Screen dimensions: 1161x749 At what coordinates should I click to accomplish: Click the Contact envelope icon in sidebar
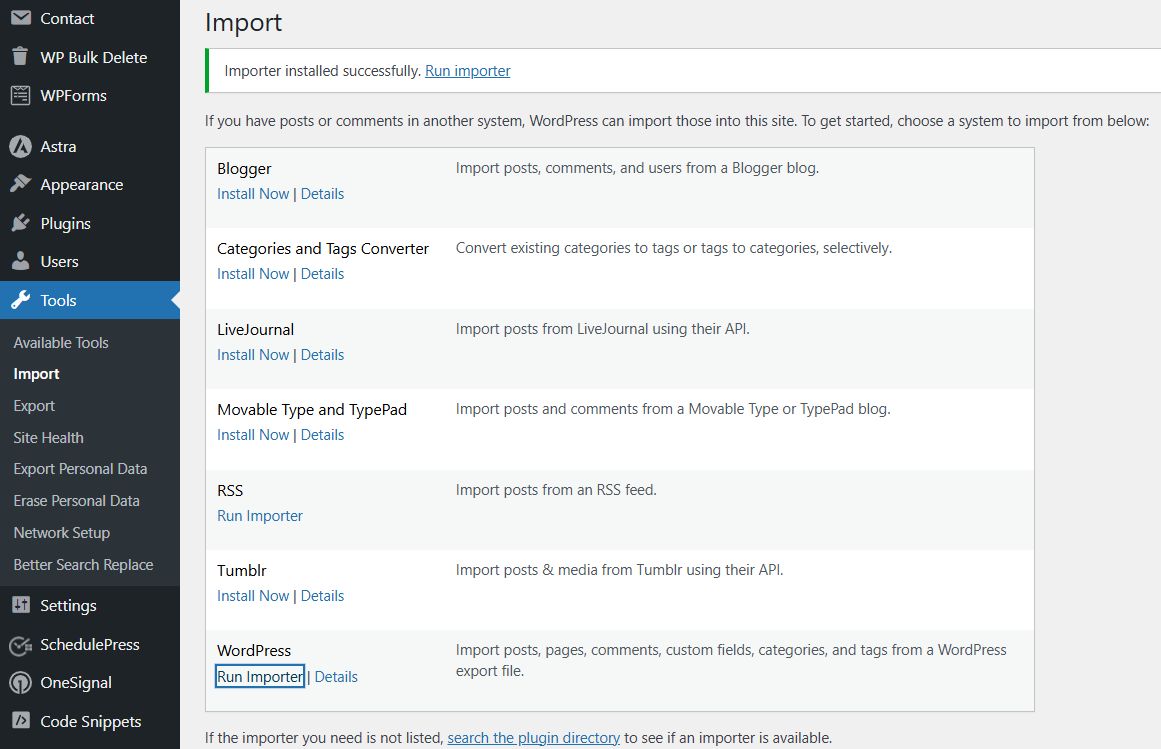click(x=21, y=18)
